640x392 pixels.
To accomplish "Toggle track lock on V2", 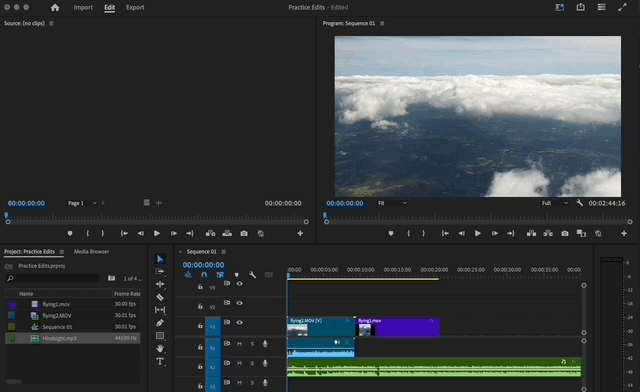I will [x=200, y=306].
